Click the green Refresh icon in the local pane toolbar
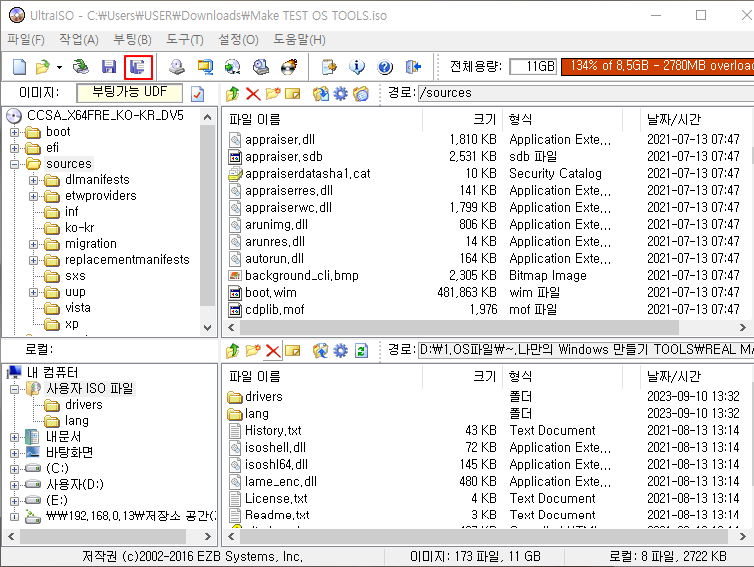 (361, 351)
